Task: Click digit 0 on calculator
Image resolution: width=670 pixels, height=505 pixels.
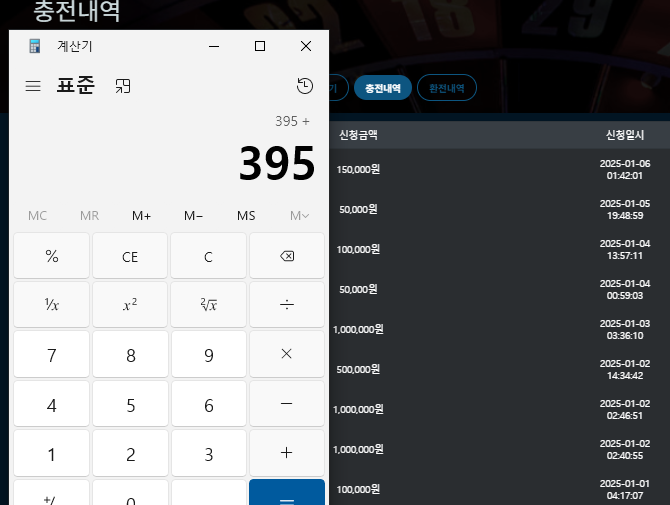Action: pyautogui.click(x=130, y=492)
